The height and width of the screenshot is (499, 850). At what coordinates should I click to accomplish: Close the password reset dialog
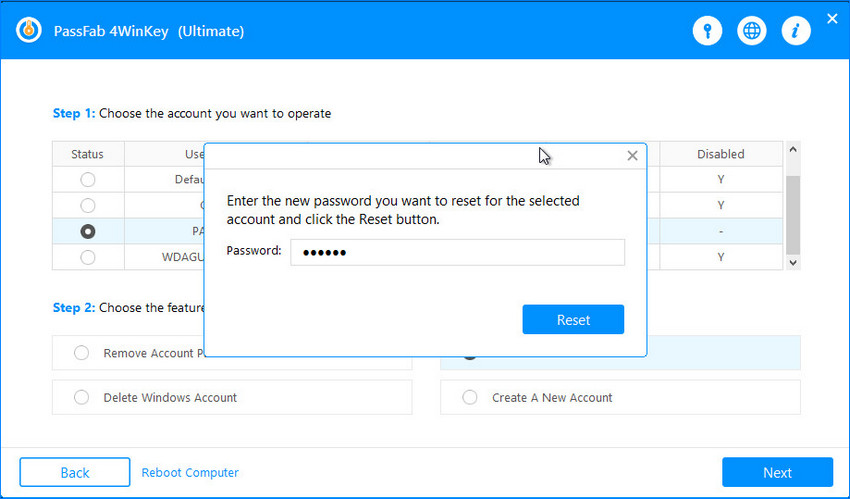tap(632, 156)
